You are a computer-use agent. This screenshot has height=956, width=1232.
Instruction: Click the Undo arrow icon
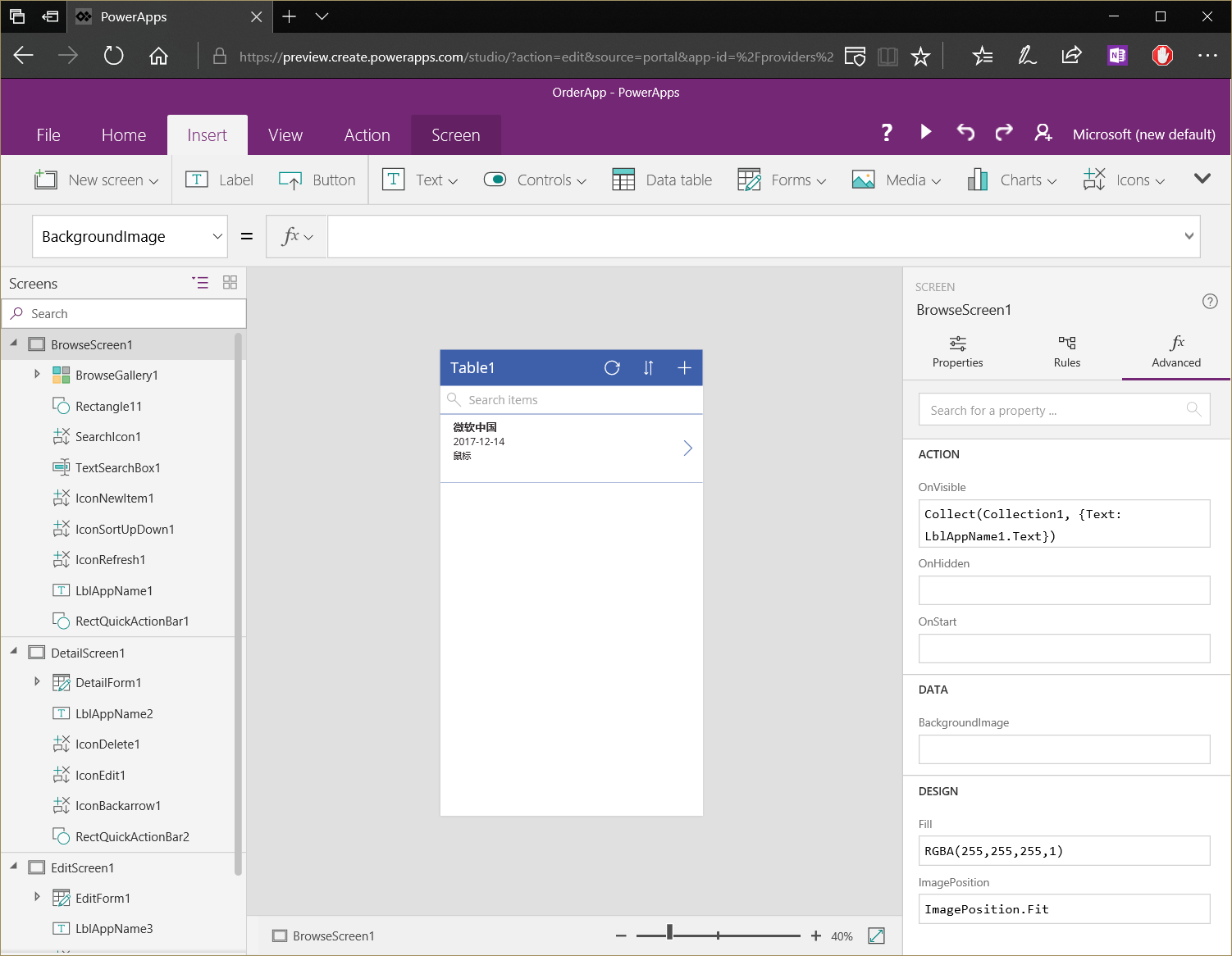pyautogui.click(x=965, y=132)
